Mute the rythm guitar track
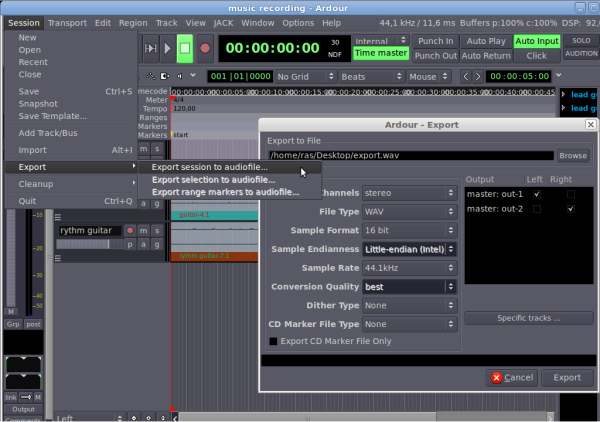 click(143, 230)
